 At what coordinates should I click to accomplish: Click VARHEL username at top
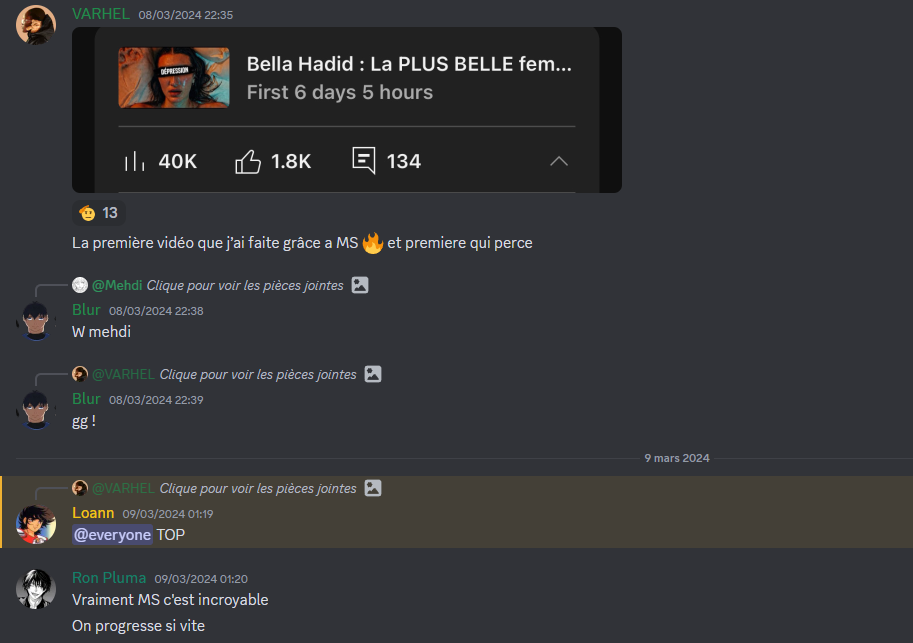click(x=101, y=14)
